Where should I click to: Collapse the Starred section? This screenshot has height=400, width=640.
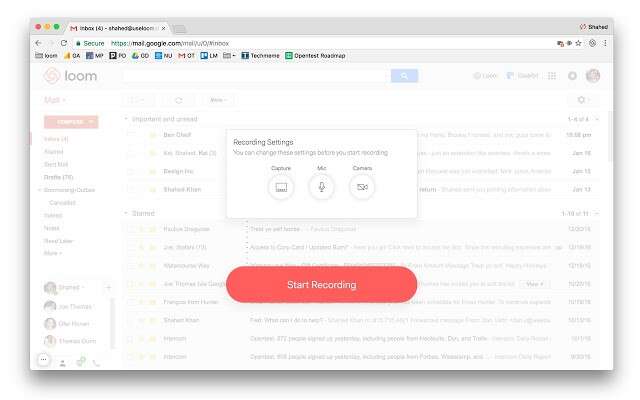(127, 213)
